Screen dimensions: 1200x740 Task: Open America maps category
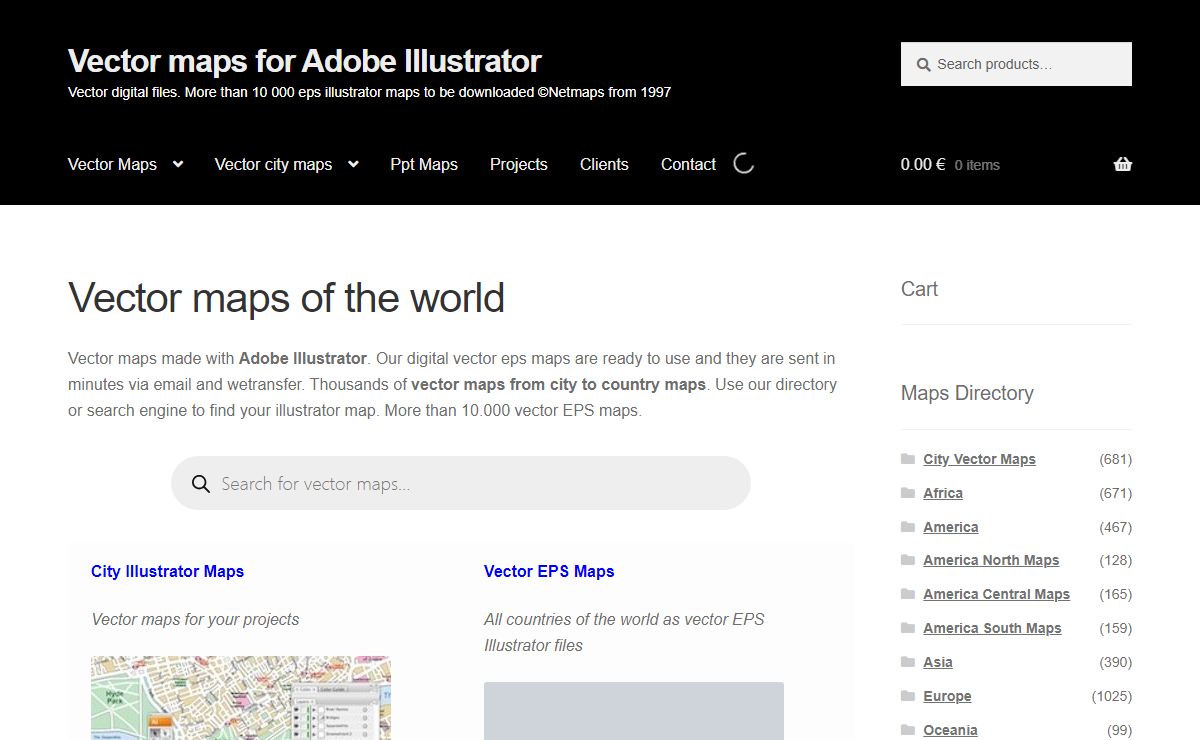pyautogui.click(x=951, y=527)
